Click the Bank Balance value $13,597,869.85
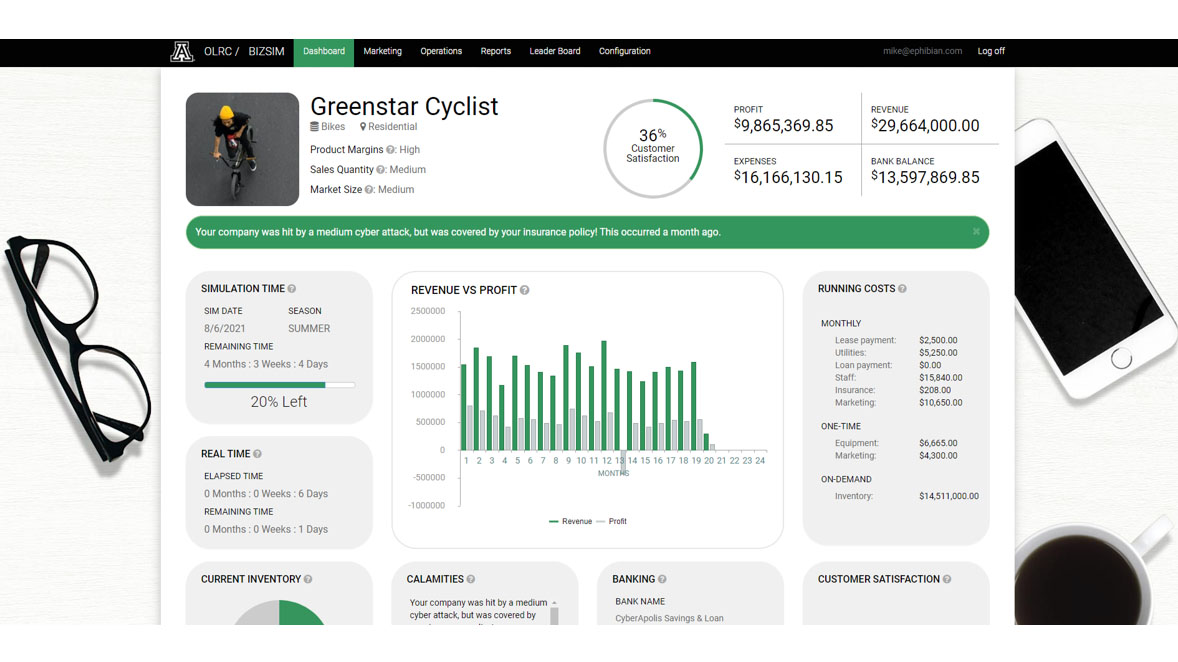 coord(925,177)
